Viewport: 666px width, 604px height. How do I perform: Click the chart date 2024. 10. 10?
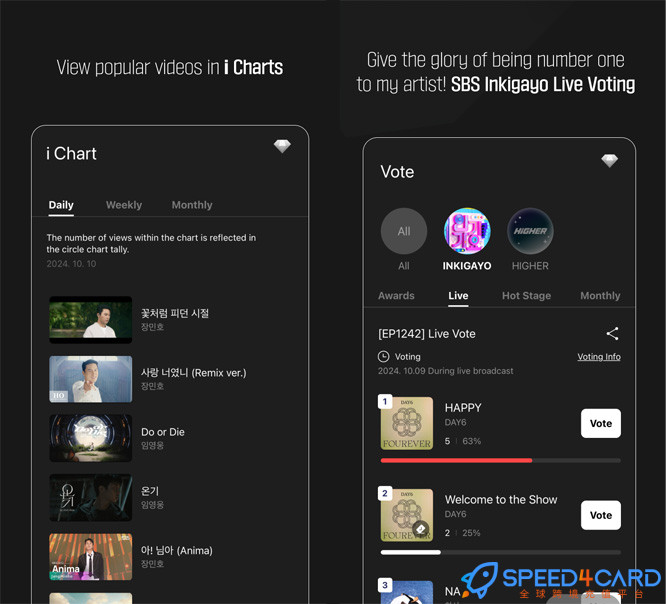[x=71, y=264]
